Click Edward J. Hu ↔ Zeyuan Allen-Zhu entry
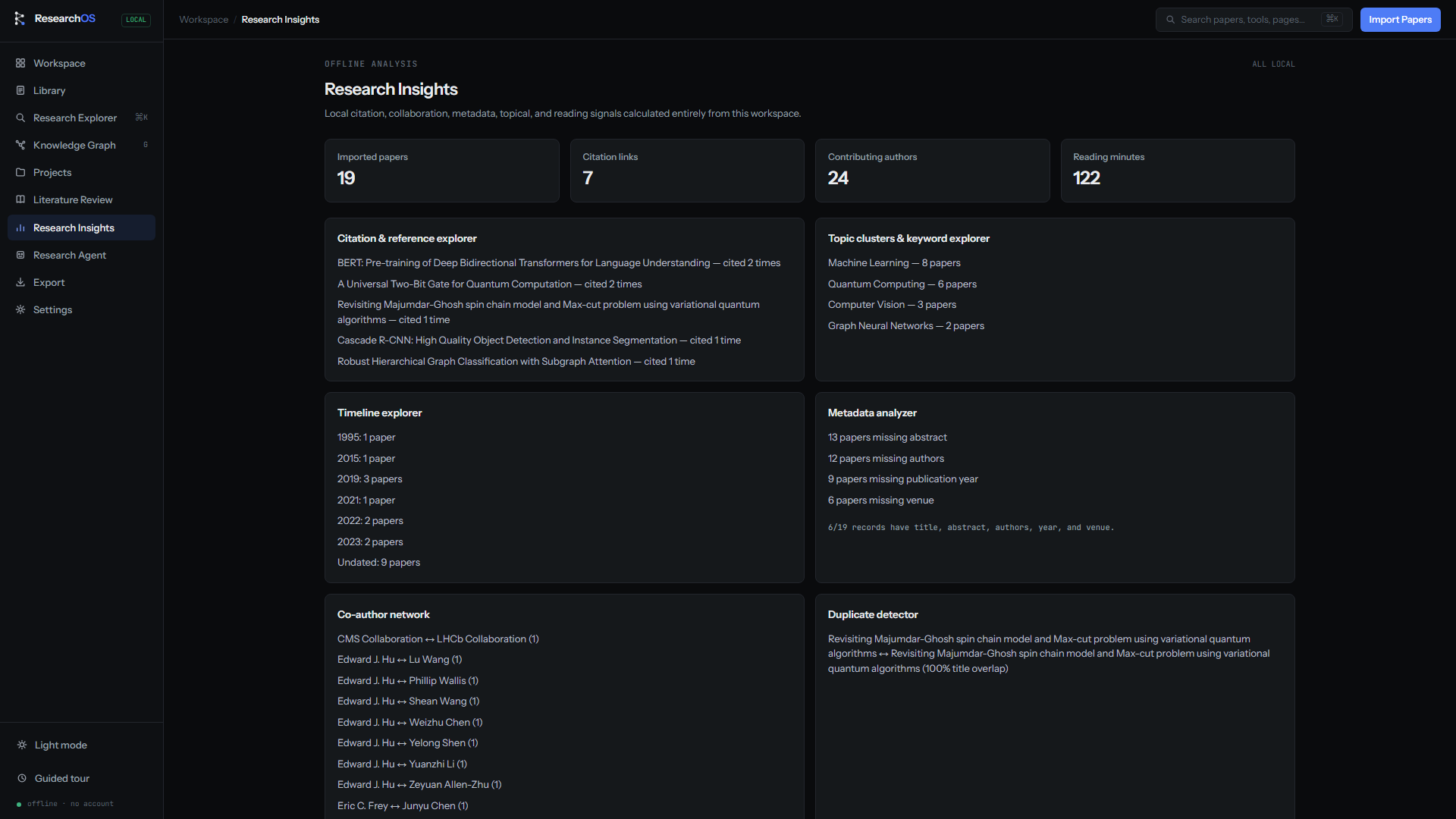 419,785
